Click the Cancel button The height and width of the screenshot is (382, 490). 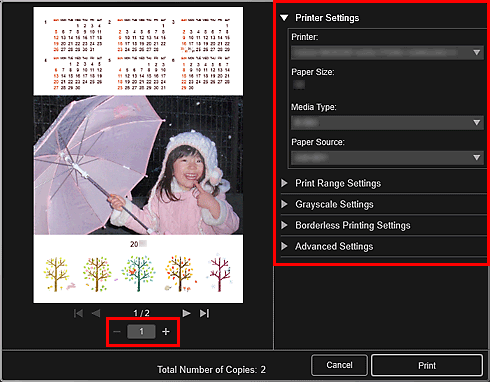[339, 365]
